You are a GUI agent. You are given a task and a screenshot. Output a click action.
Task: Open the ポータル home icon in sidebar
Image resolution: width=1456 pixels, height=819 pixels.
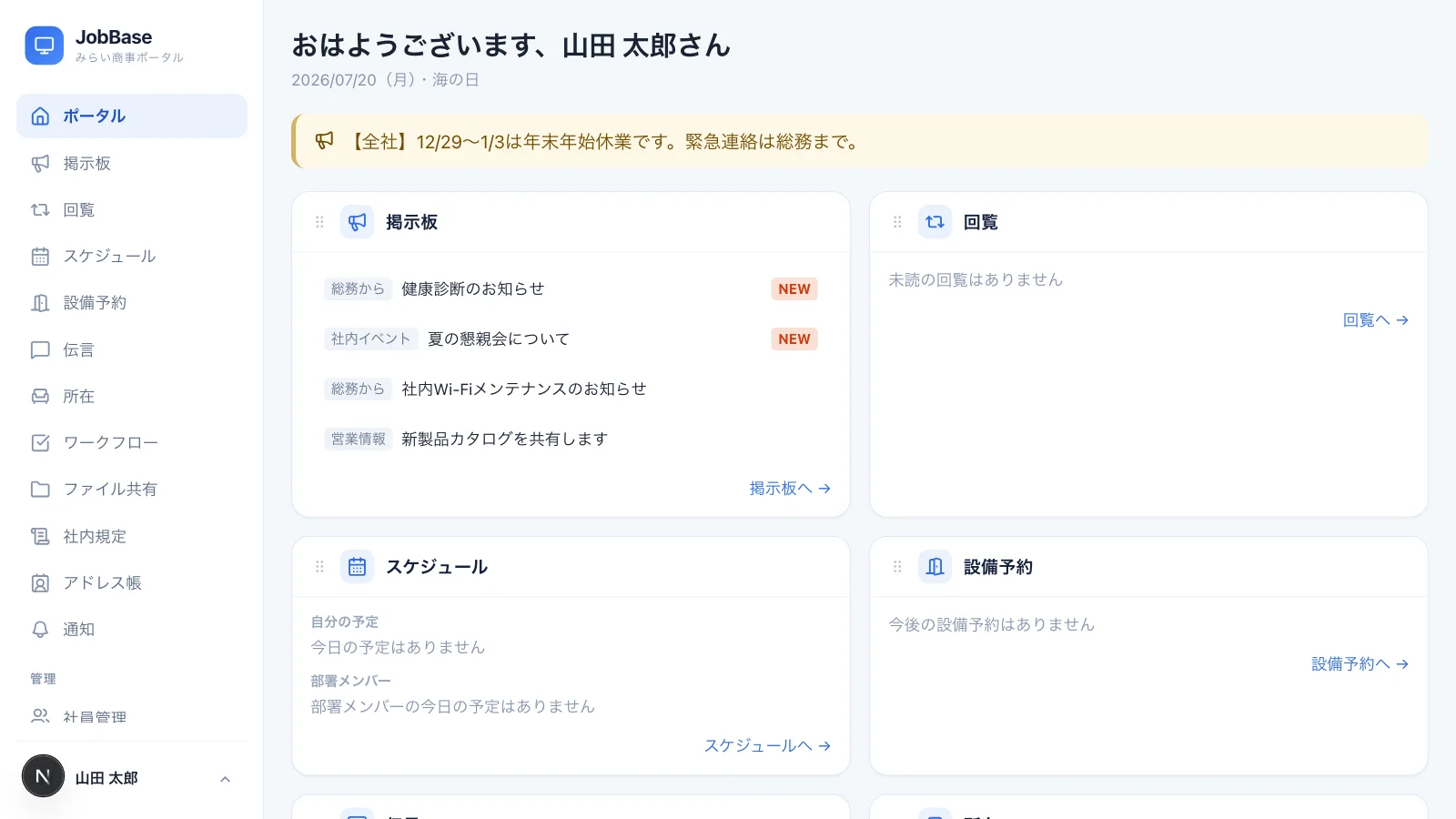pos(40,116)
